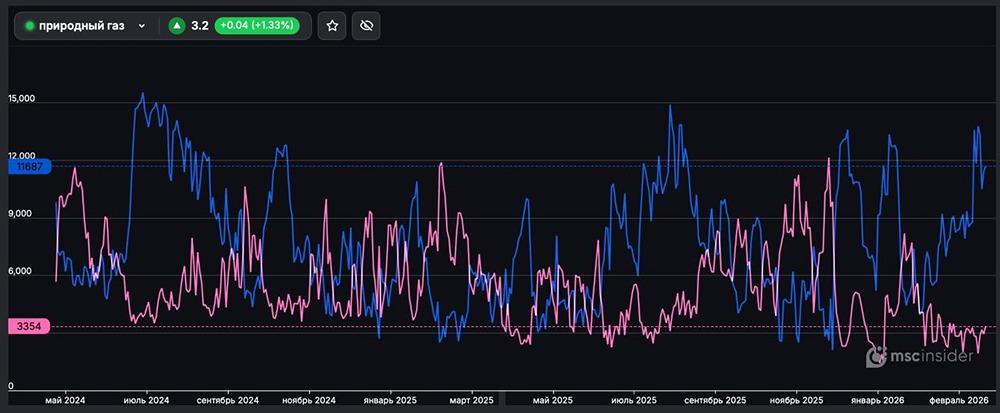This screenshot has height=413, width=1000.
Task: Click the февраль 2026 timeline label
Action: [x=958, y=400]
